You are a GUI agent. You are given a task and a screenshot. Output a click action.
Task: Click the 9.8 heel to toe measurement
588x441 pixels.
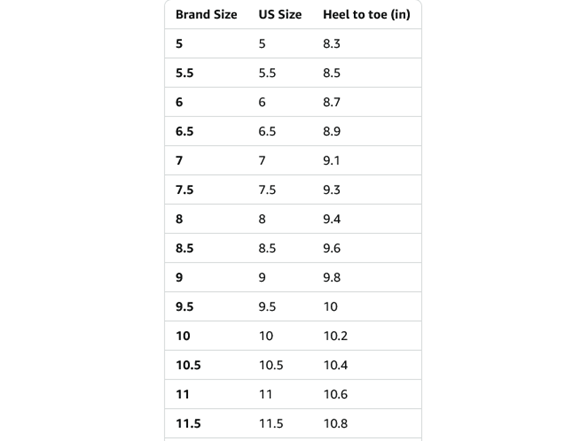[x=332, y=278]
